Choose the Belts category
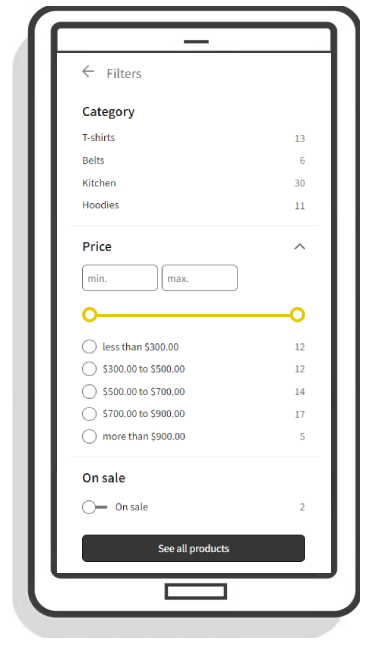Viewport: 368px width, 645px height. [x=193, y=160]
